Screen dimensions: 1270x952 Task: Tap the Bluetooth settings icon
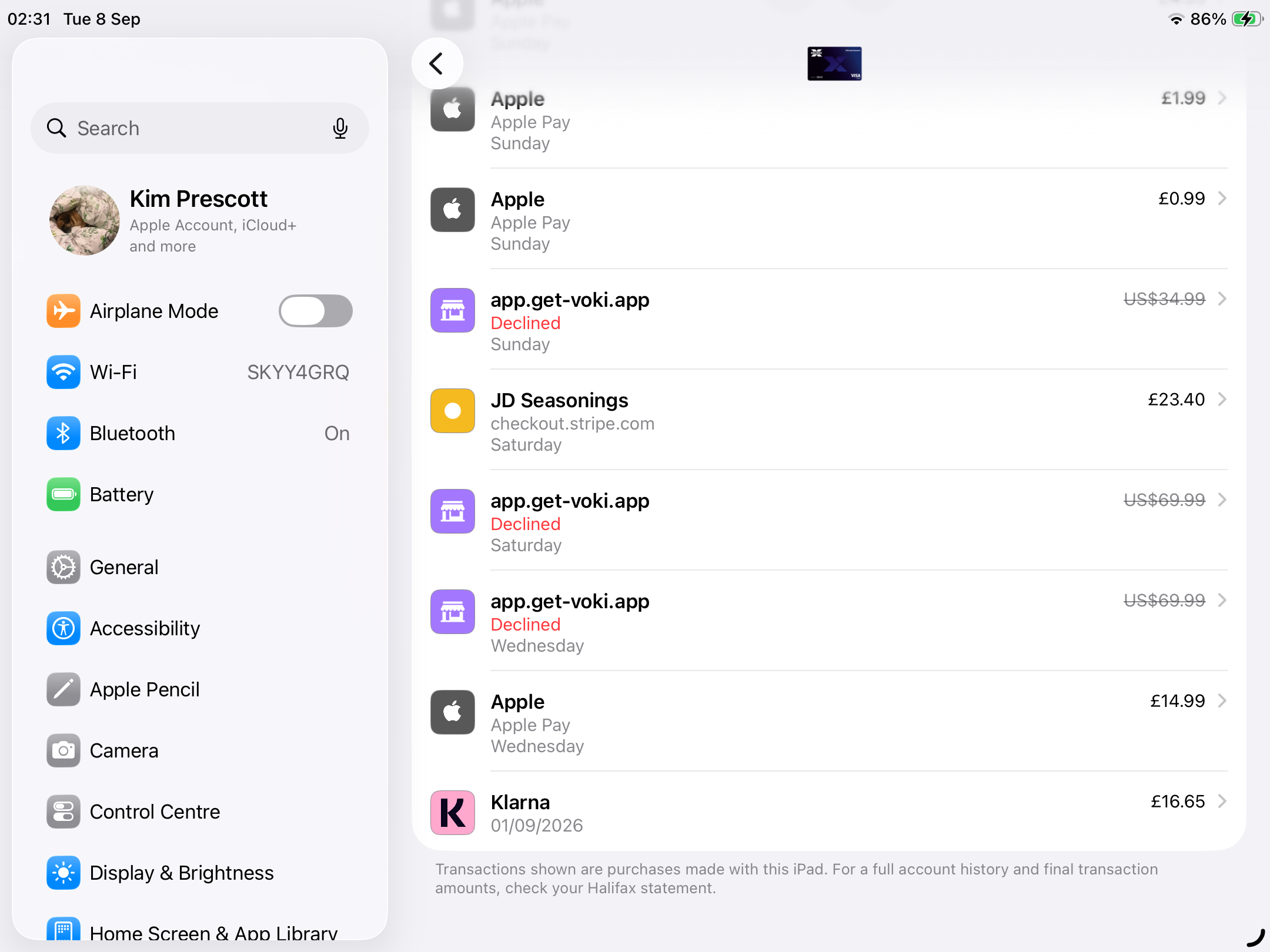coord(63,433)
